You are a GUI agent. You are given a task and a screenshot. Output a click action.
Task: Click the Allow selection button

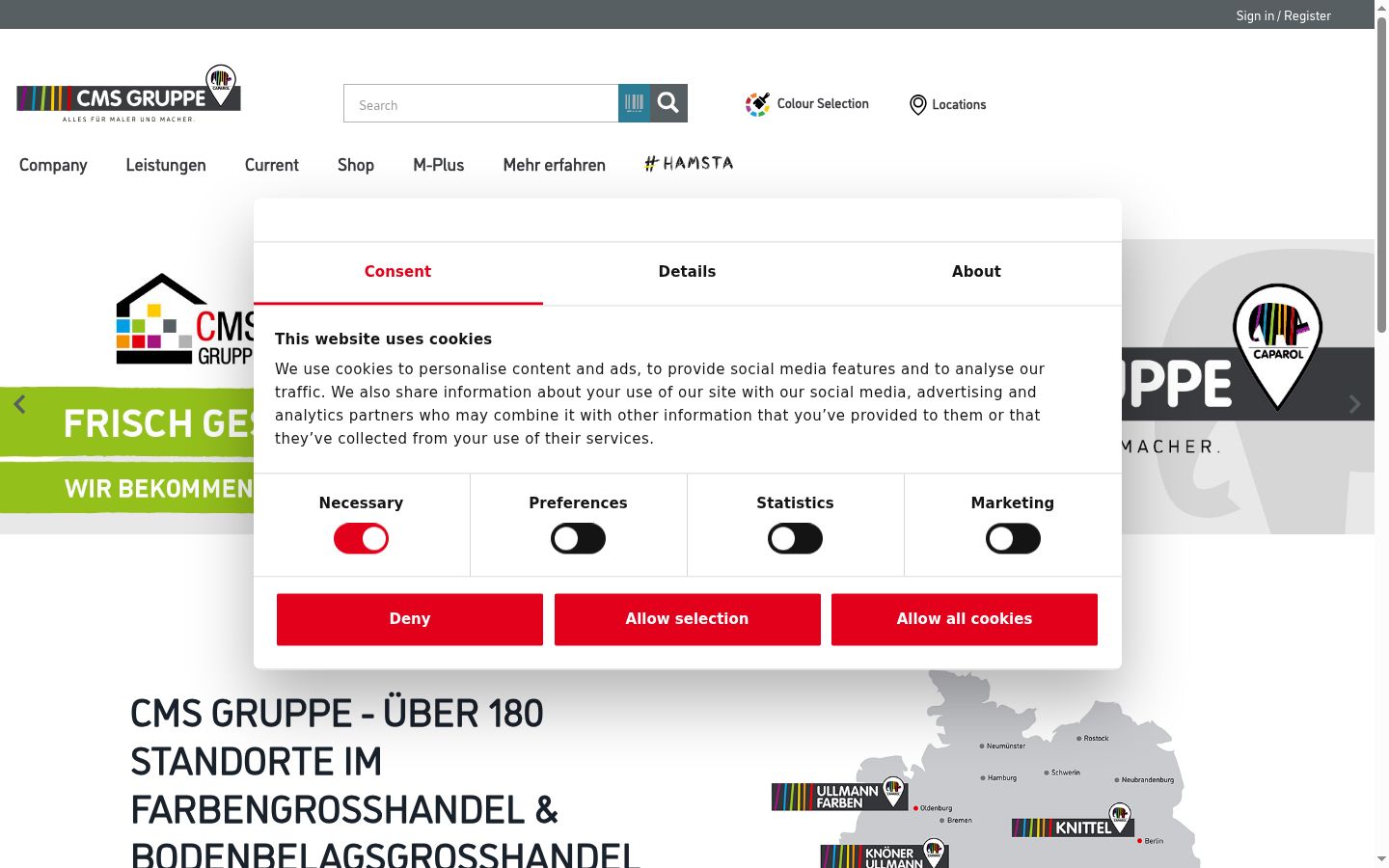[x=687, y=619]
